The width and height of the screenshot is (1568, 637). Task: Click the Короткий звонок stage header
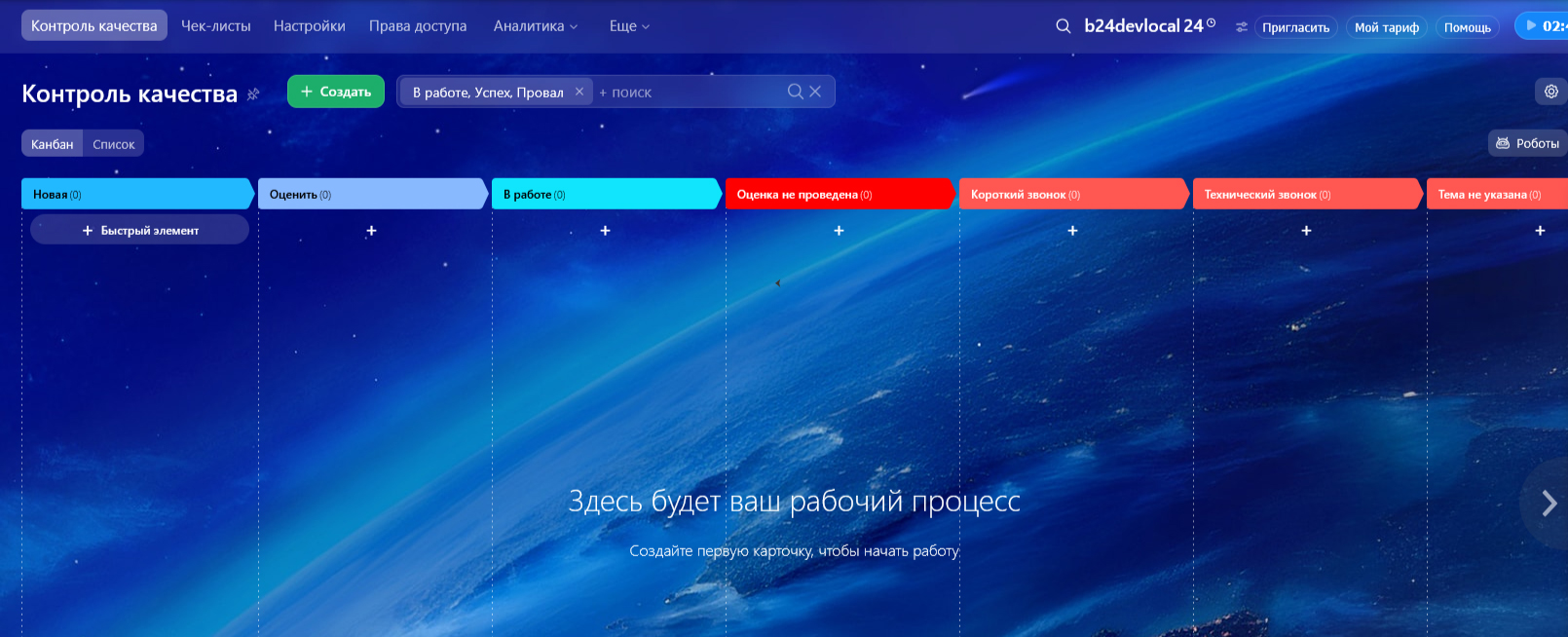click(x=1073, y=194)
